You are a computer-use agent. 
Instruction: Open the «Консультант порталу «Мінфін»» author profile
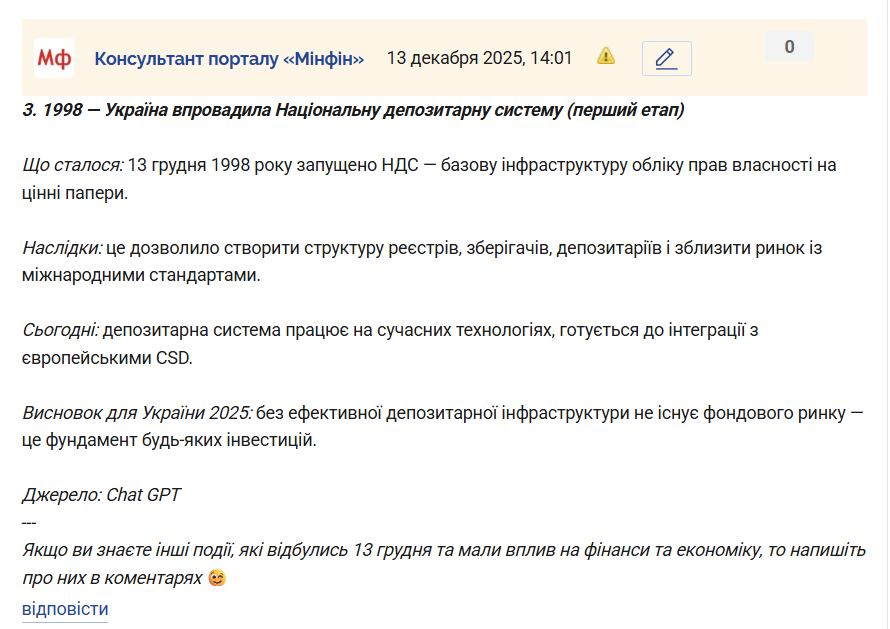(x=229, y=58)
